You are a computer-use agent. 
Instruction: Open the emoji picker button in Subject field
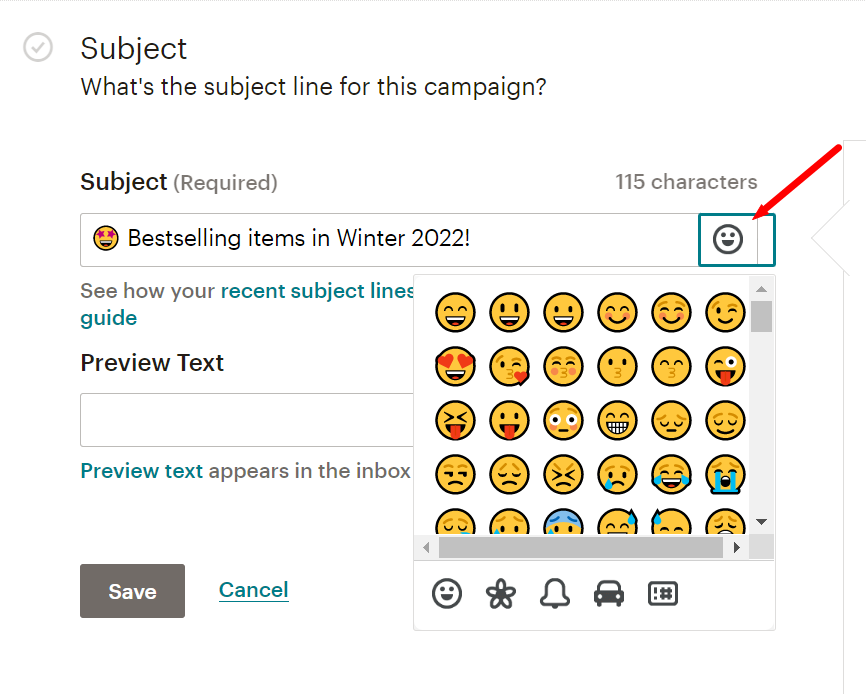[728, 239]
